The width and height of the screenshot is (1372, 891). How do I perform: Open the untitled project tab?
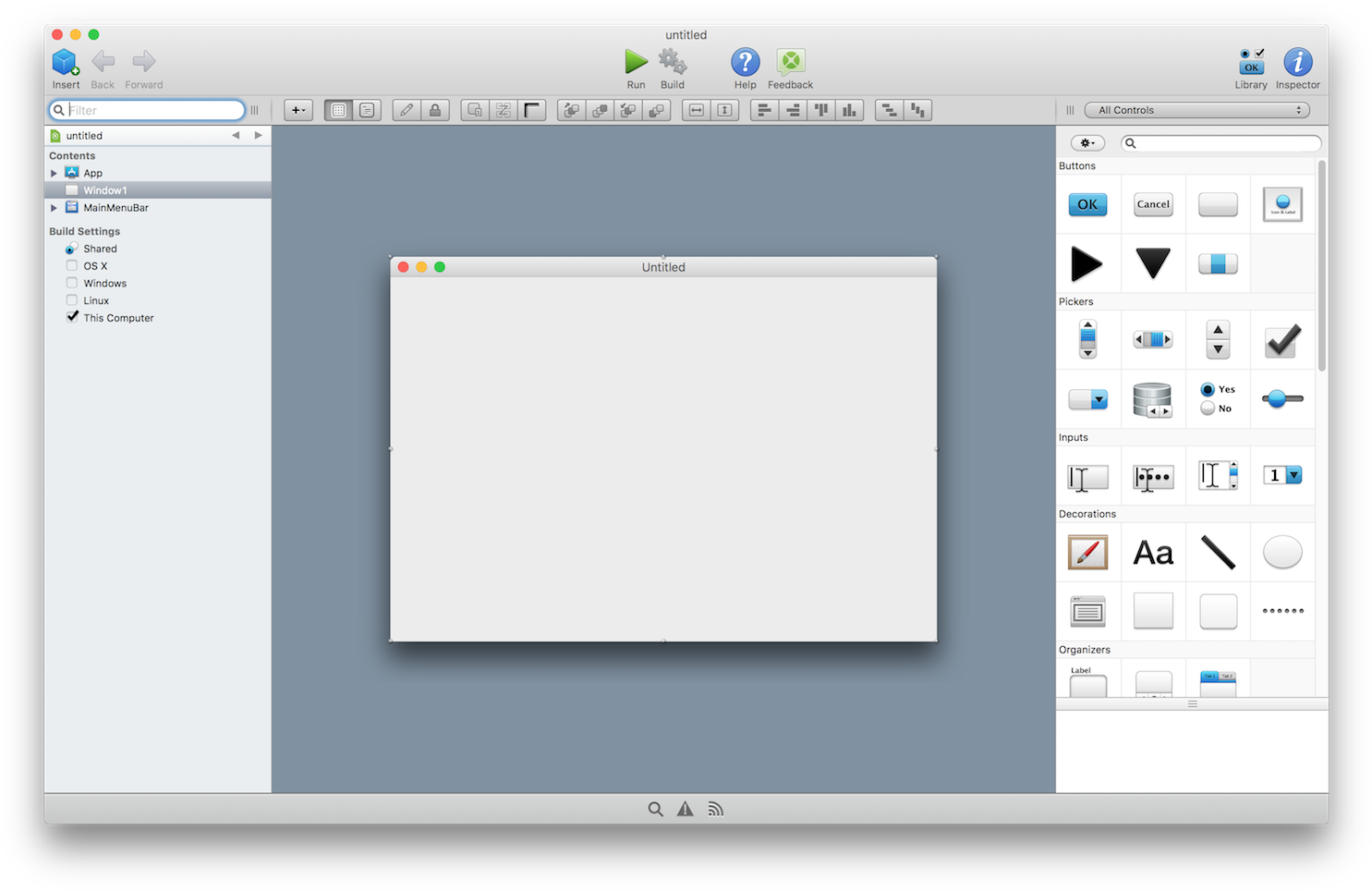[x=84, y=135]
